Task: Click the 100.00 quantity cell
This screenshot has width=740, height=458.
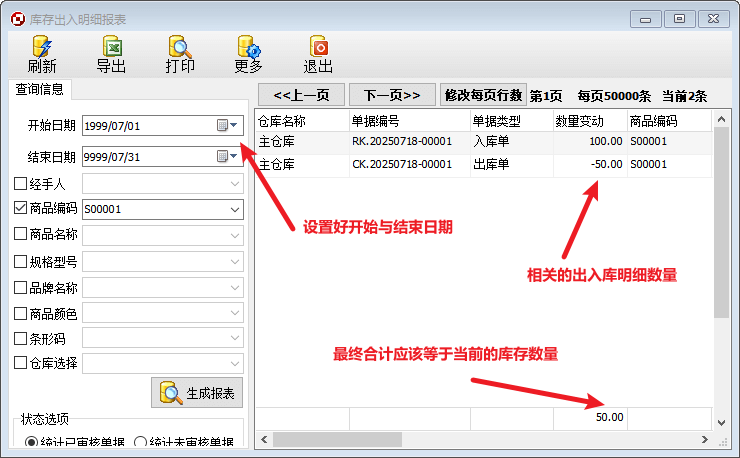Action: coord(590,142)
